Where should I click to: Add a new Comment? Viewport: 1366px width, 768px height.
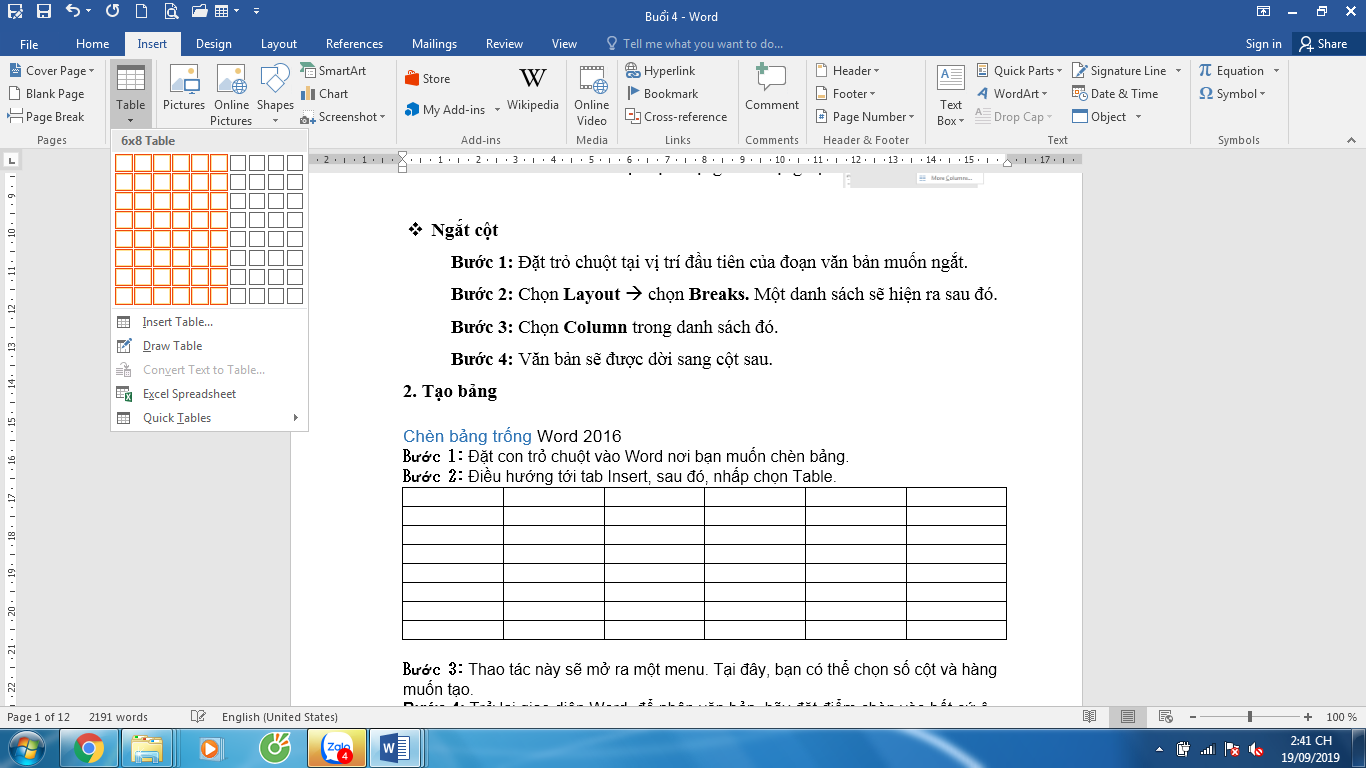772,88
